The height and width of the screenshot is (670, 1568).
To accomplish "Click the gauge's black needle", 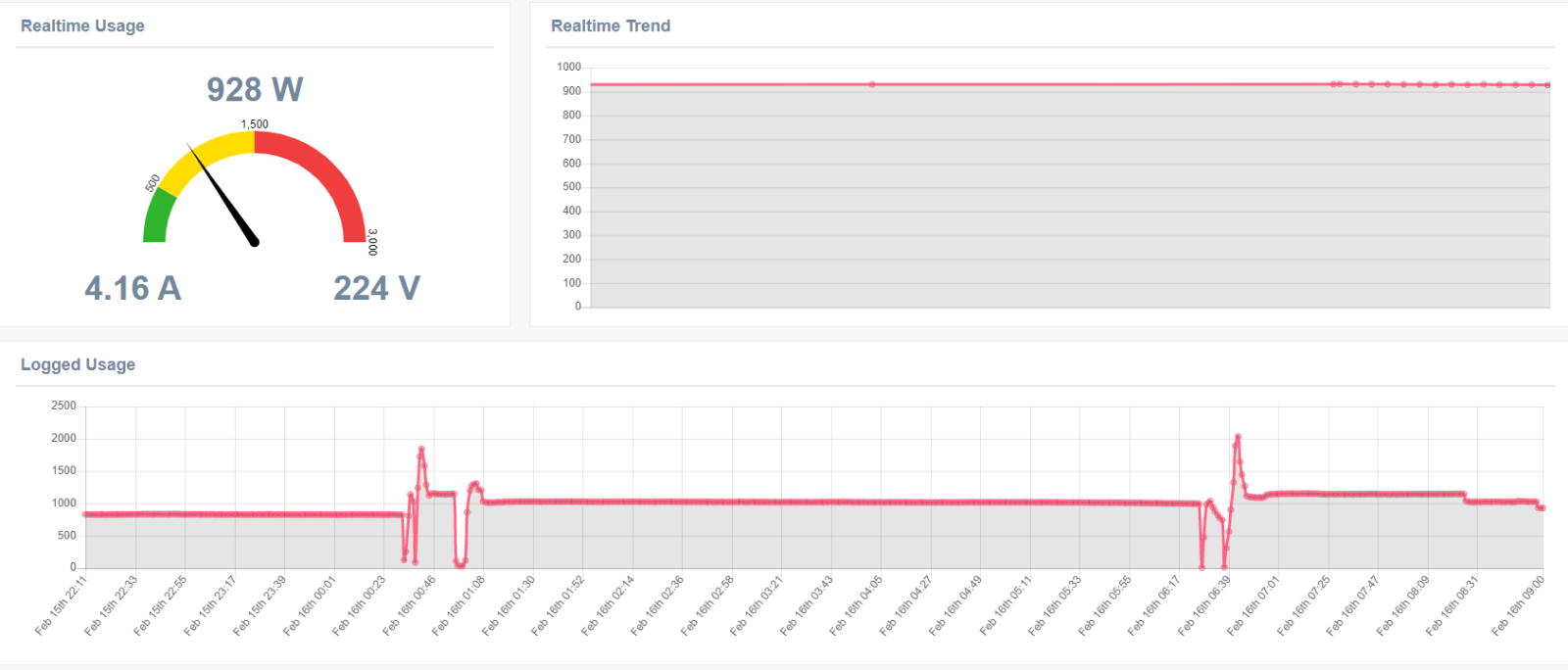I will (x=222, y=194).
